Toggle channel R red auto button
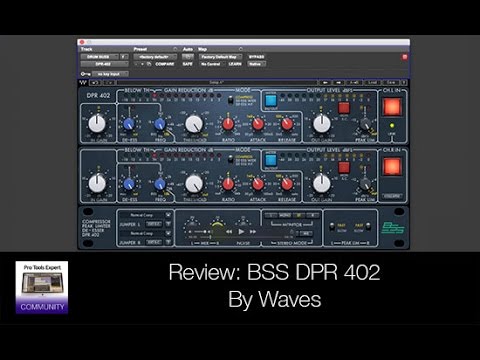The image size is (480, 360). pos(344,167)
